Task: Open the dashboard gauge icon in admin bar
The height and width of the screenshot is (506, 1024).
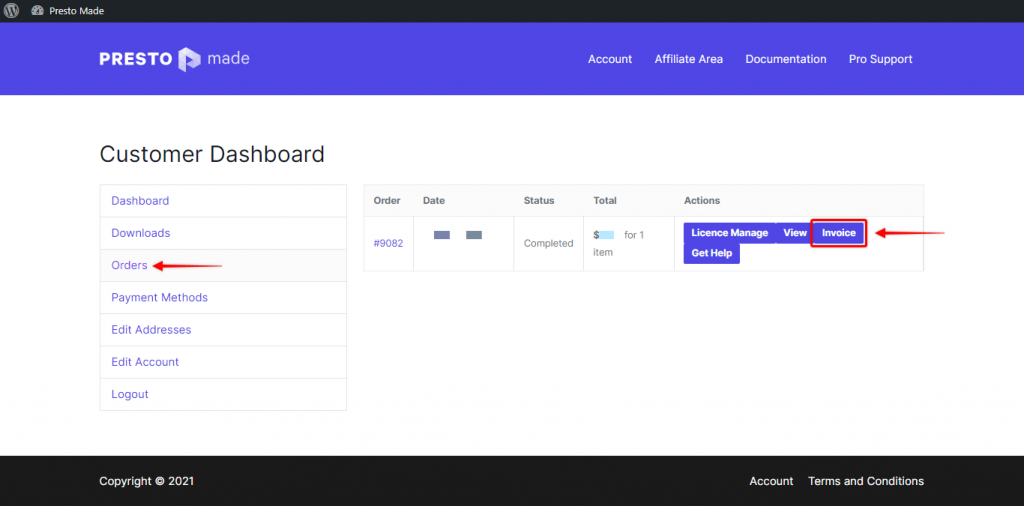Action: click(x=37, y=11)
